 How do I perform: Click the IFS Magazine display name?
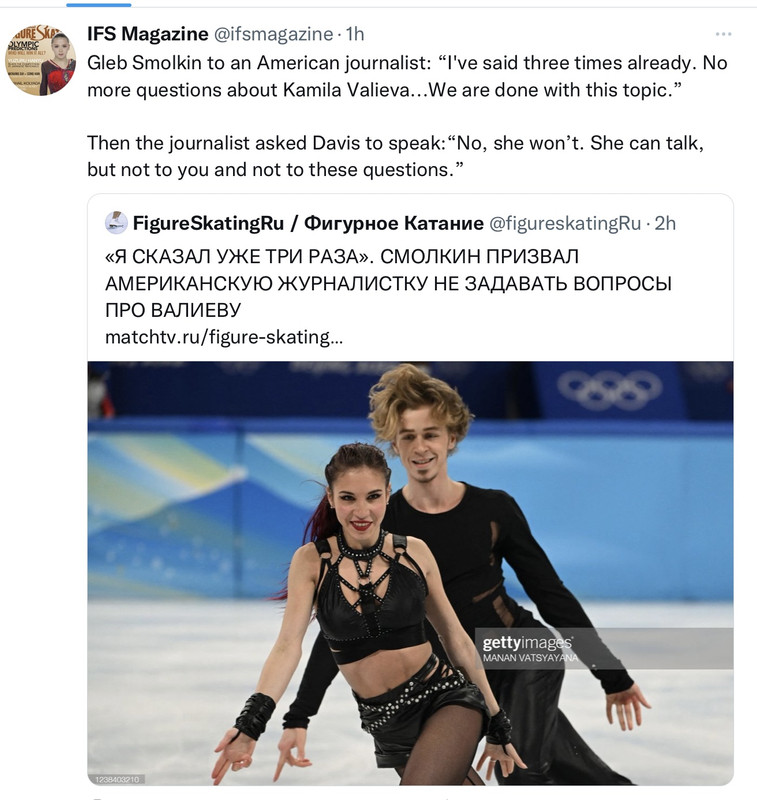coord(147,34)
